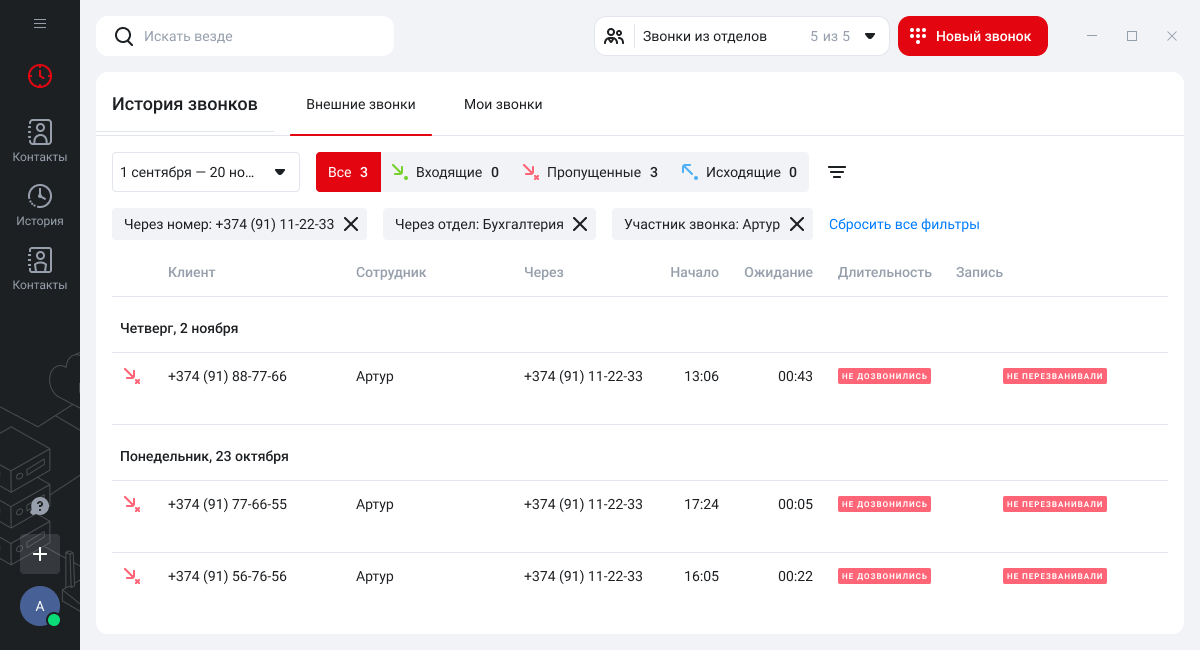The width and height of the screenshot is (1200, 650).
Task: Show all calls filter
Action: point(348,172)
